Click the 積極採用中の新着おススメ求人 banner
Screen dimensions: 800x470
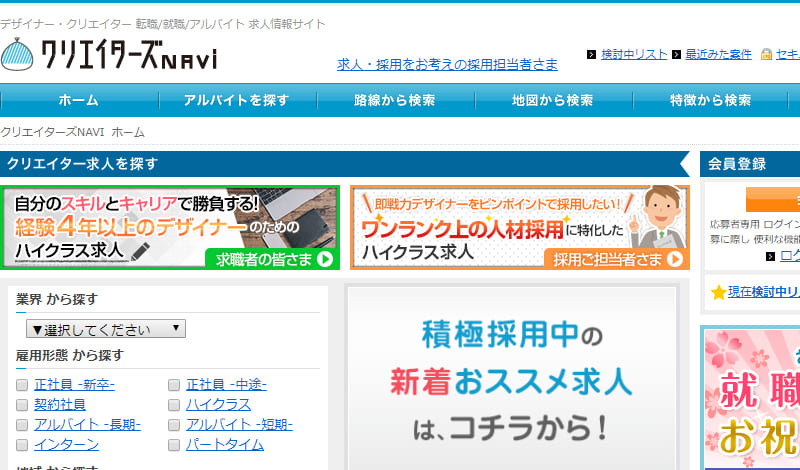coord(512,378)
